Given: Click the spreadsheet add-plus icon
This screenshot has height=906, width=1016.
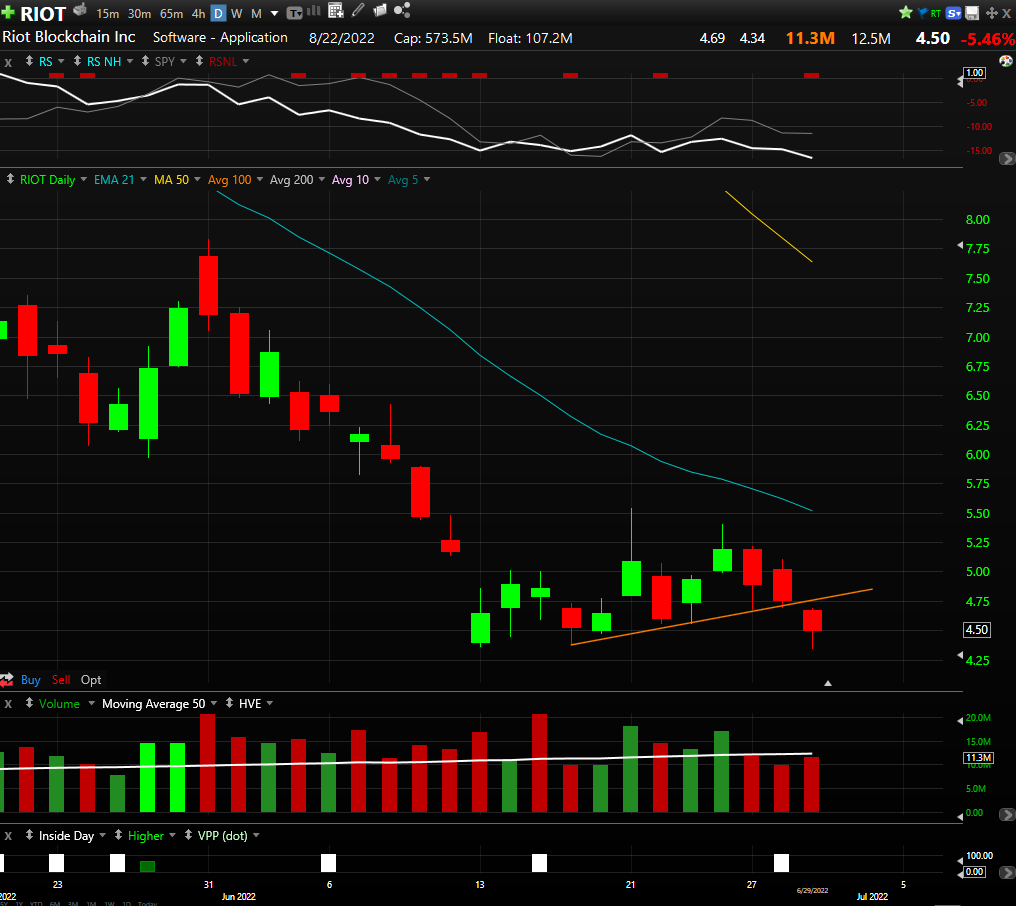Looking at the screenshot, I should 336,10.
